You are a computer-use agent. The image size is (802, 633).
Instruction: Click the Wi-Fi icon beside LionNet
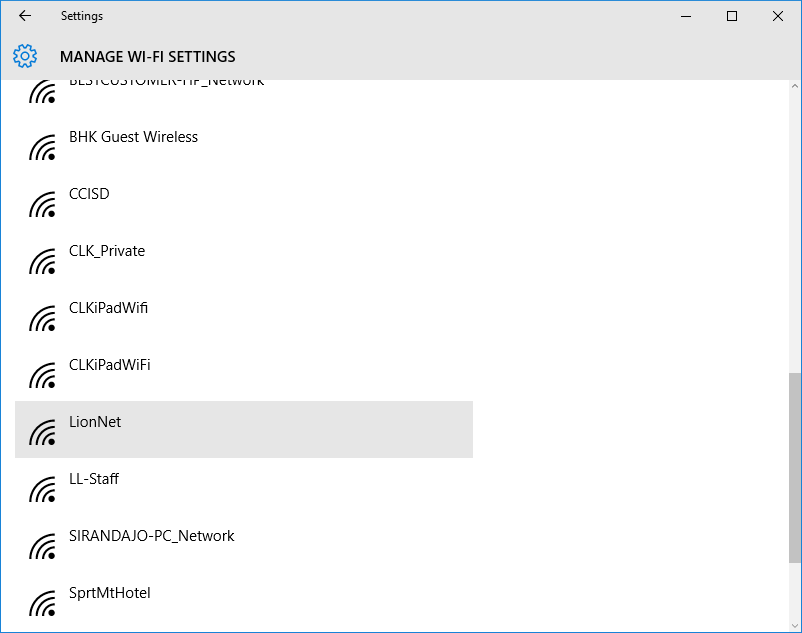[42, 432]
